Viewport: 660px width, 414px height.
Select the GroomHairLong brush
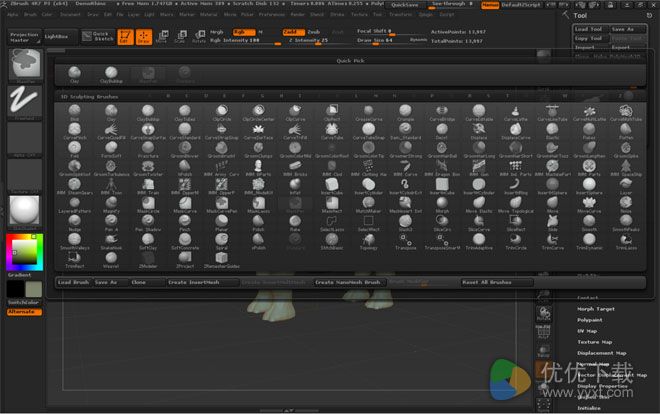pyautogui.click(x=479, y=150)
